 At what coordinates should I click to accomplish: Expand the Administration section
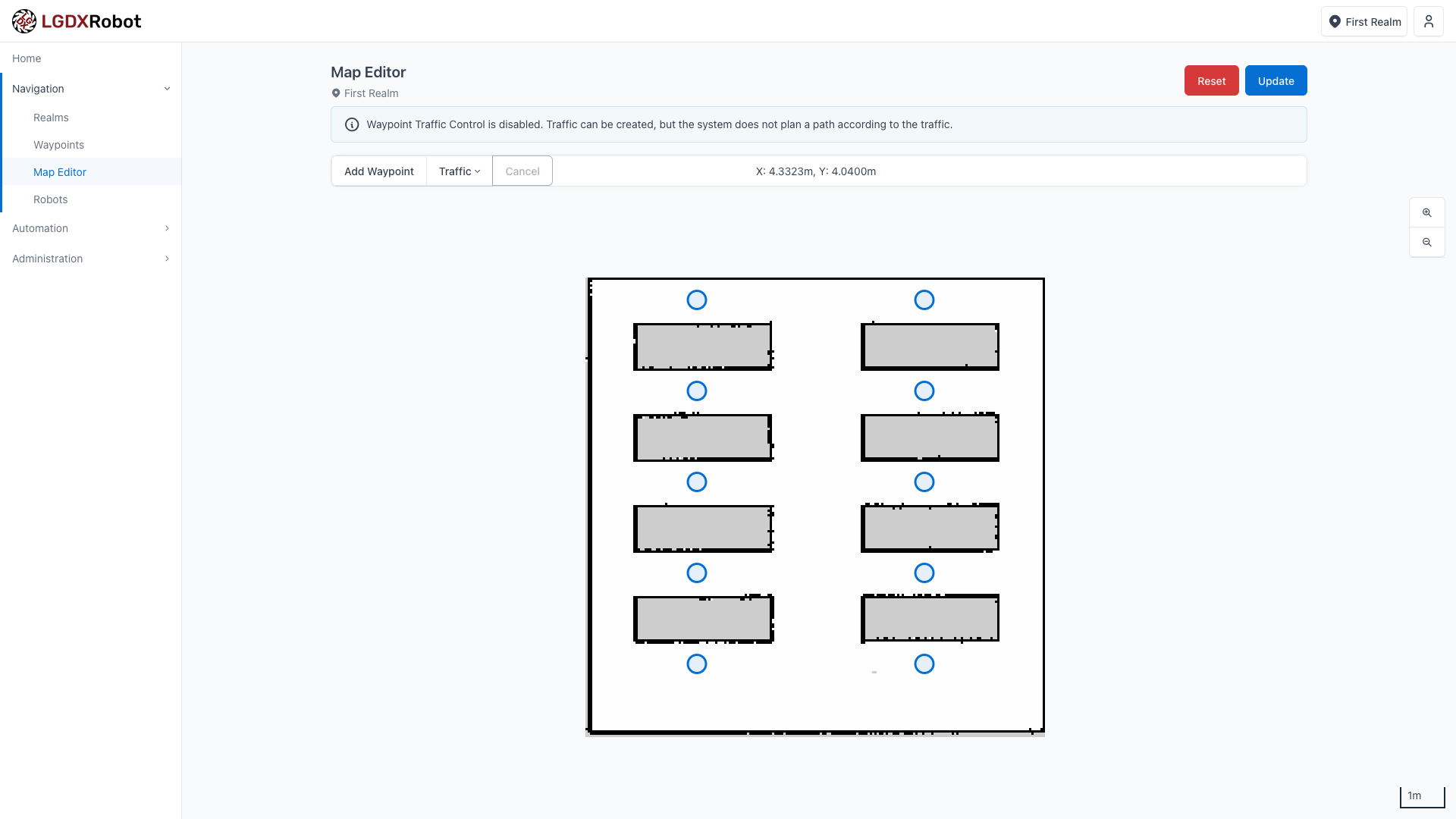click(x=90, y=259)
